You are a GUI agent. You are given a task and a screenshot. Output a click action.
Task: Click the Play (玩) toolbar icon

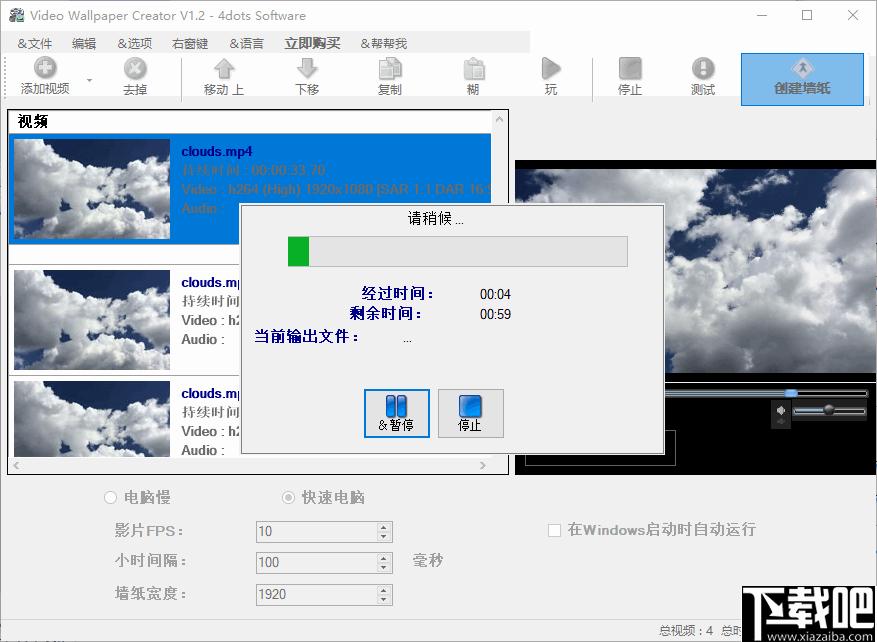[x=551, y=69]
